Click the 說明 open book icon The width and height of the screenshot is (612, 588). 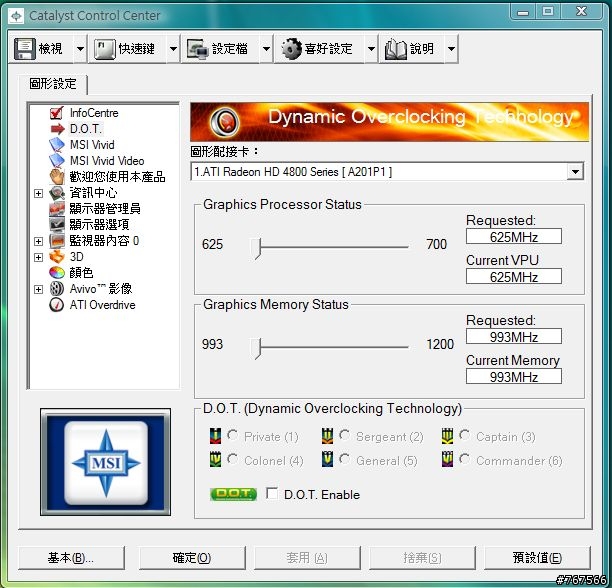396,50
